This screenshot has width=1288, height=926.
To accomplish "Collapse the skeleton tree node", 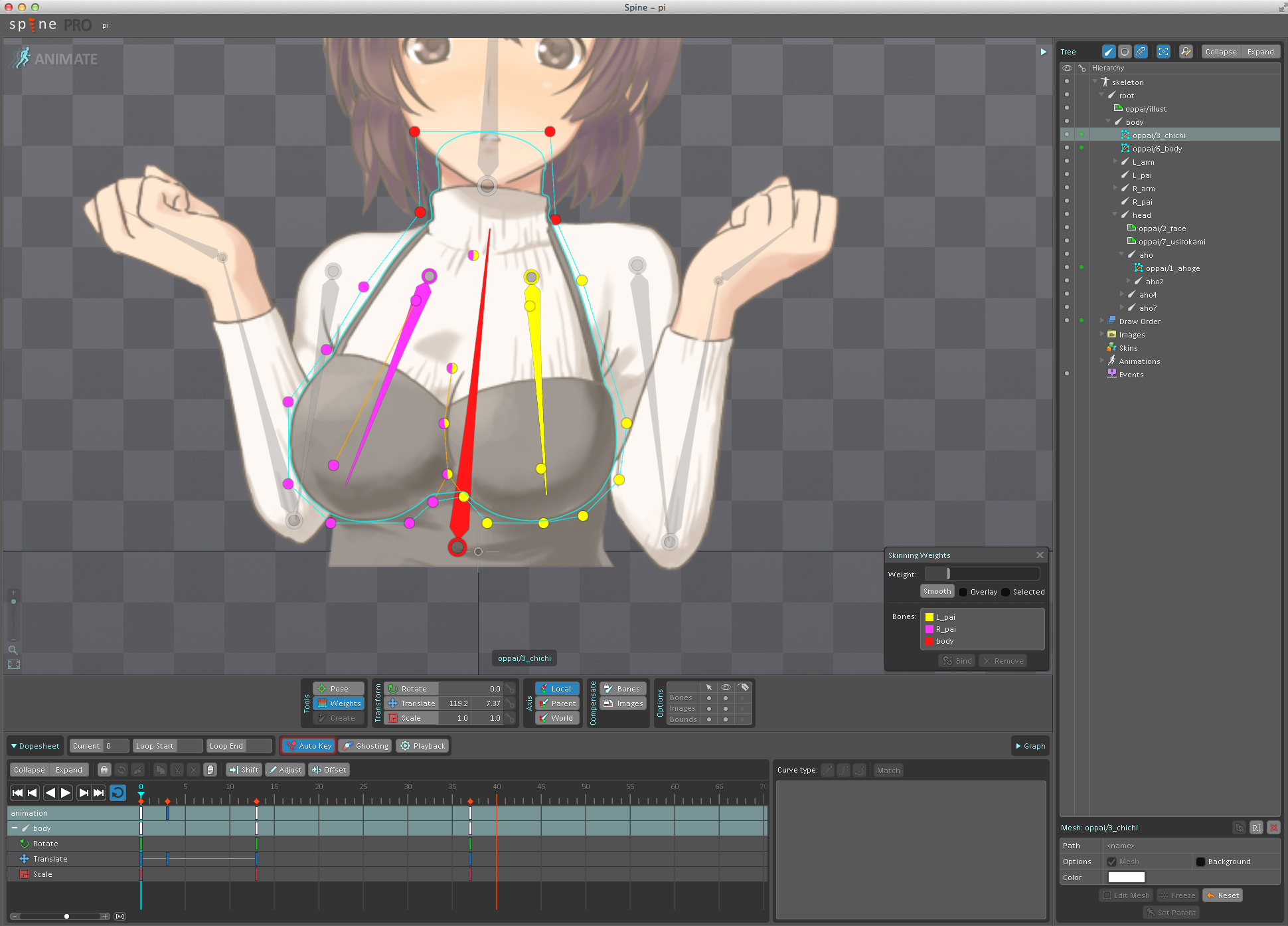I will coord(1095,82).
